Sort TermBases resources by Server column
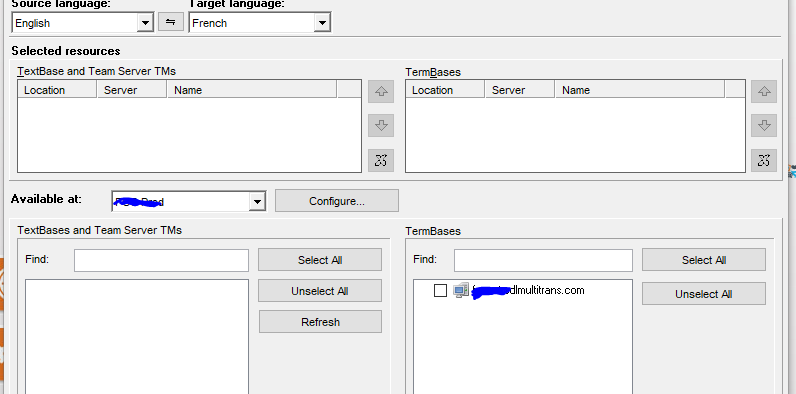This screenshot has width=796, height=394. click(519, 90)
